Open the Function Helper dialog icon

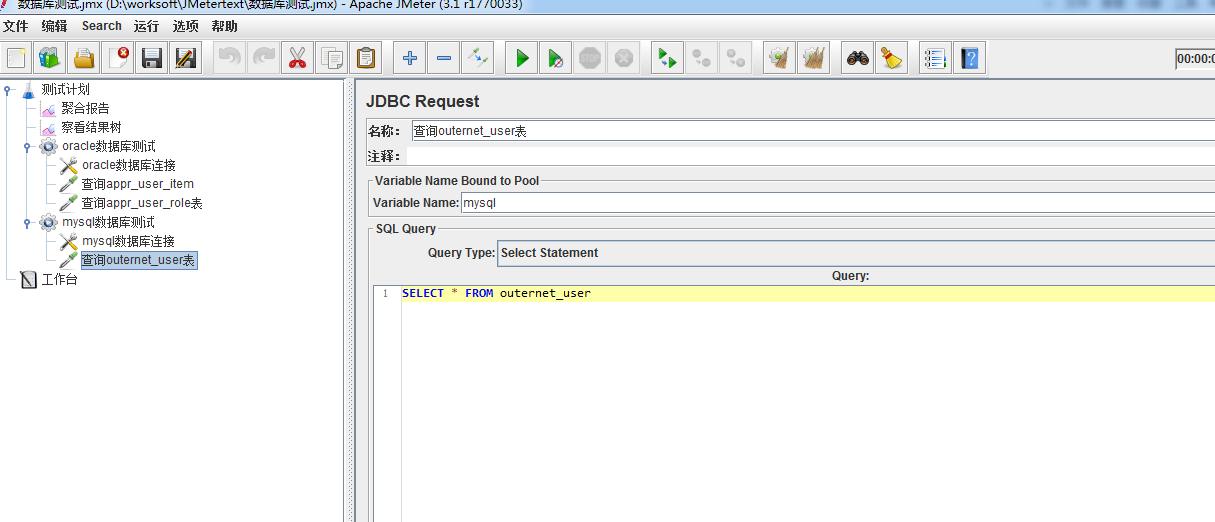click(x=935, y=58)
